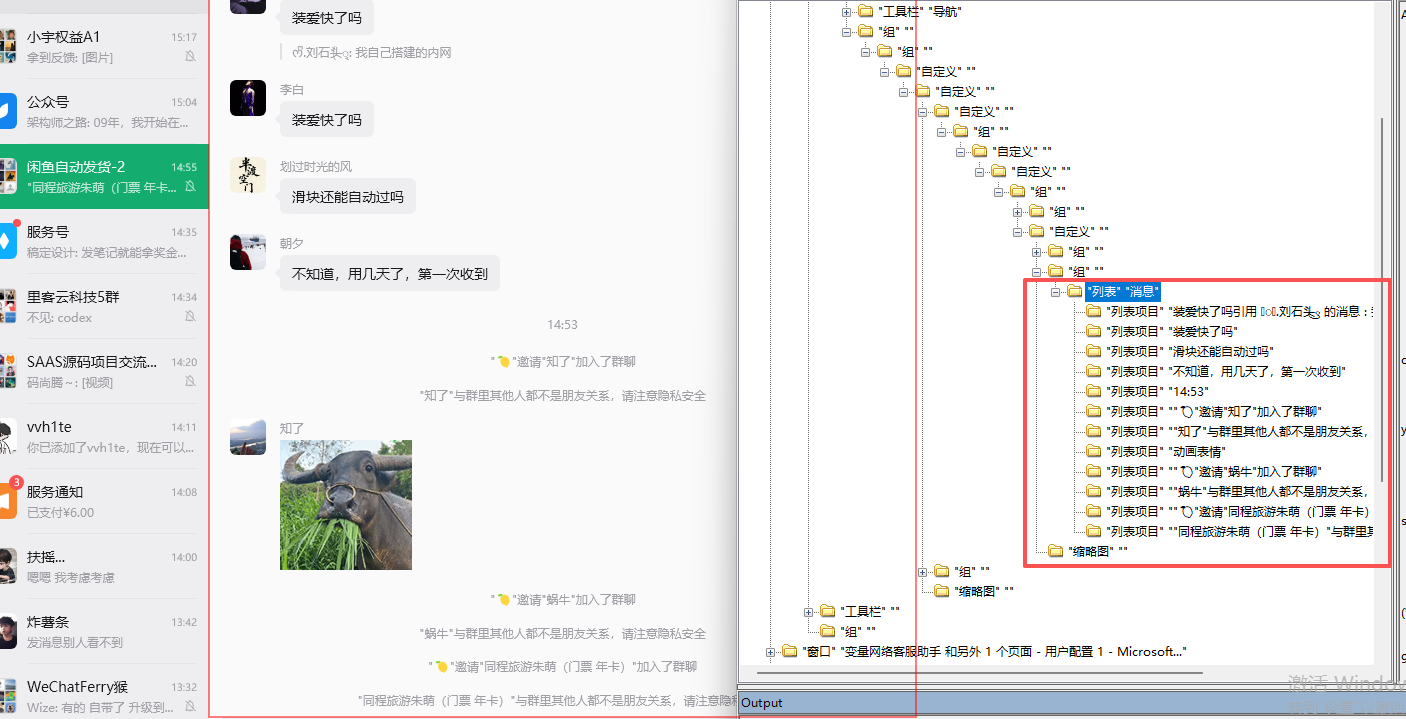
Task: Open the 扶摇 conversation
Action: click(104, 566)
